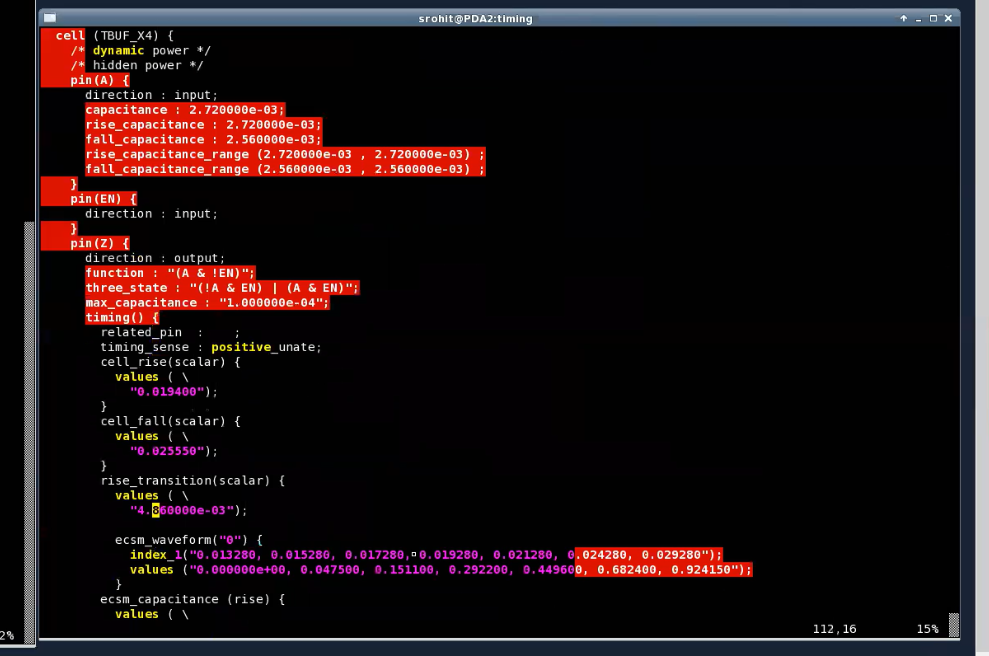This screenshot has height=656, width=989.
Task: Click the pin(Z) declaration line
Action: click(x=100, y=243)
